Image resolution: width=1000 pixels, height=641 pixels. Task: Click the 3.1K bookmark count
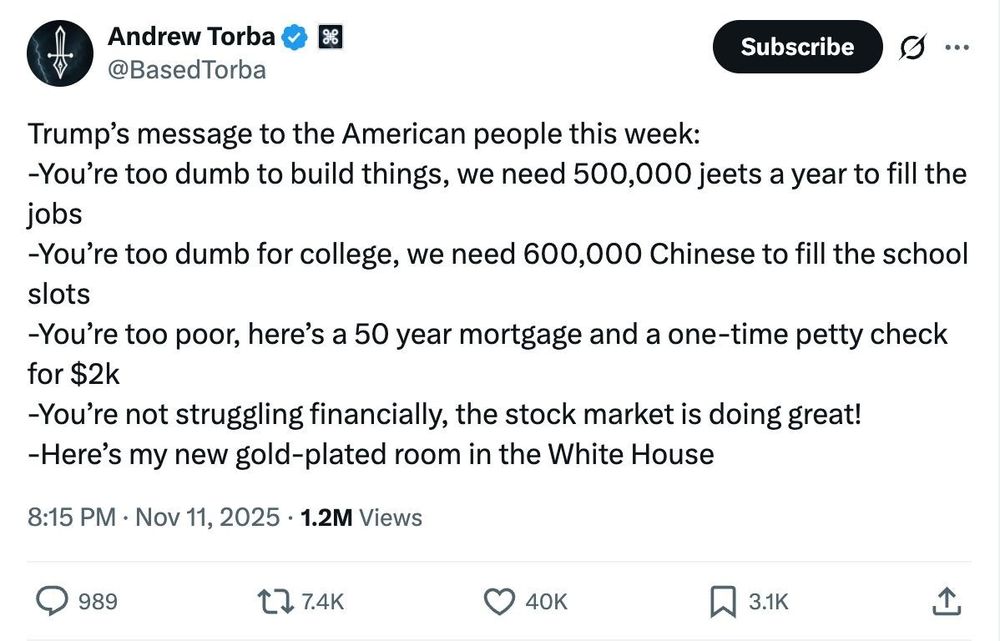[767, 602]
